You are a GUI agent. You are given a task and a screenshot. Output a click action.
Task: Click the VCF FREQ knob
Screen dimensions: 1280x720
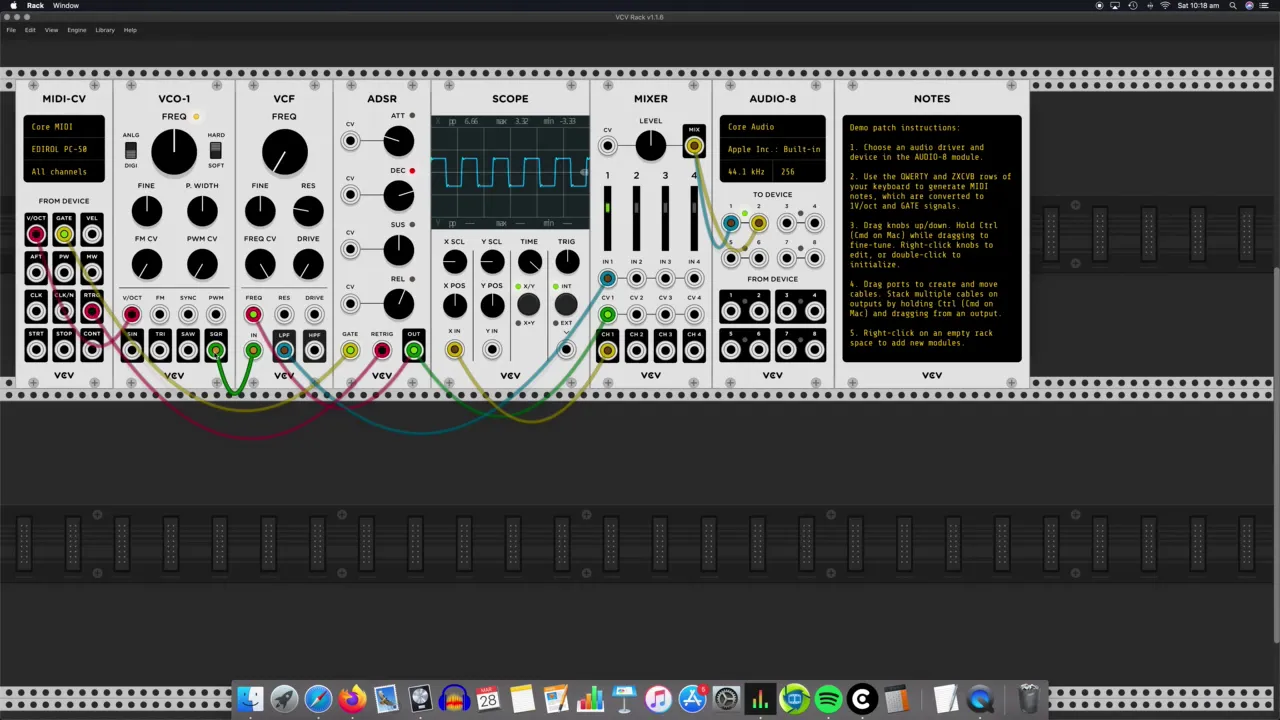pos(284,153)
